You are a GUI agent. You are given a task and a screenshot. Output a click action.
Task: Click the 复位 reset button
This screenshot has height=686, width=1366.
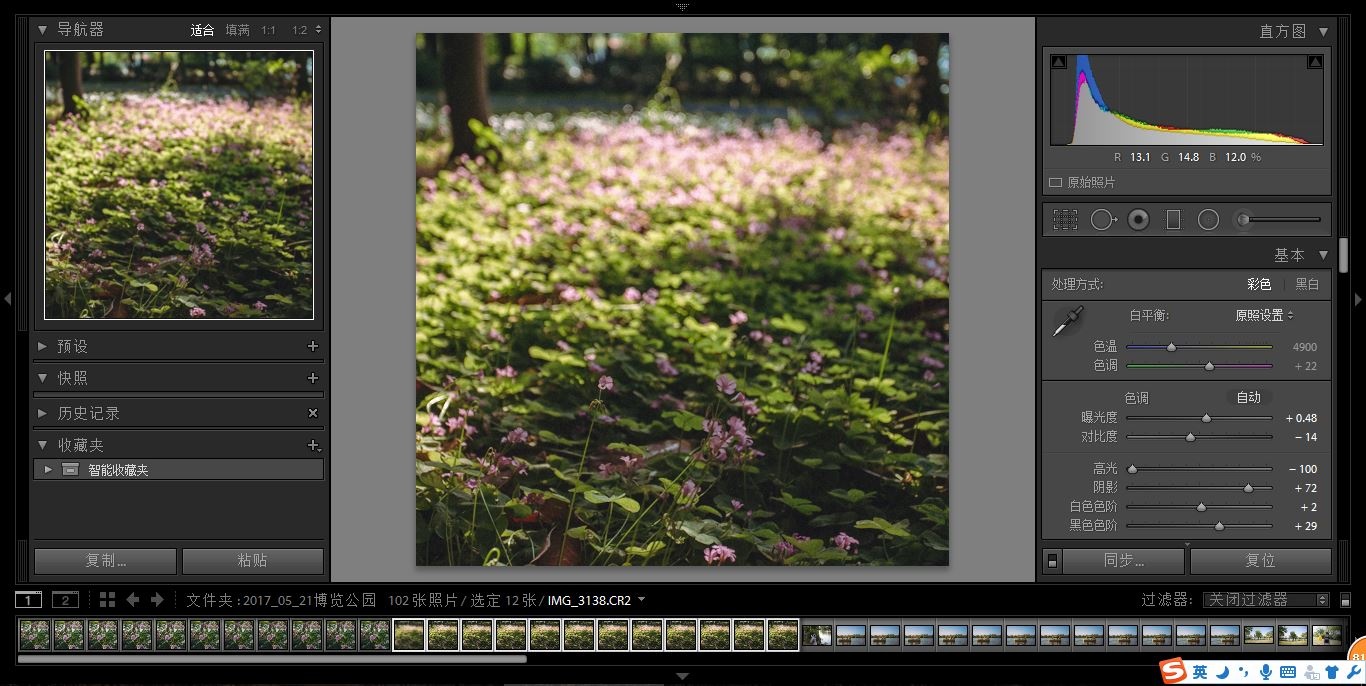pos(1260,561)
